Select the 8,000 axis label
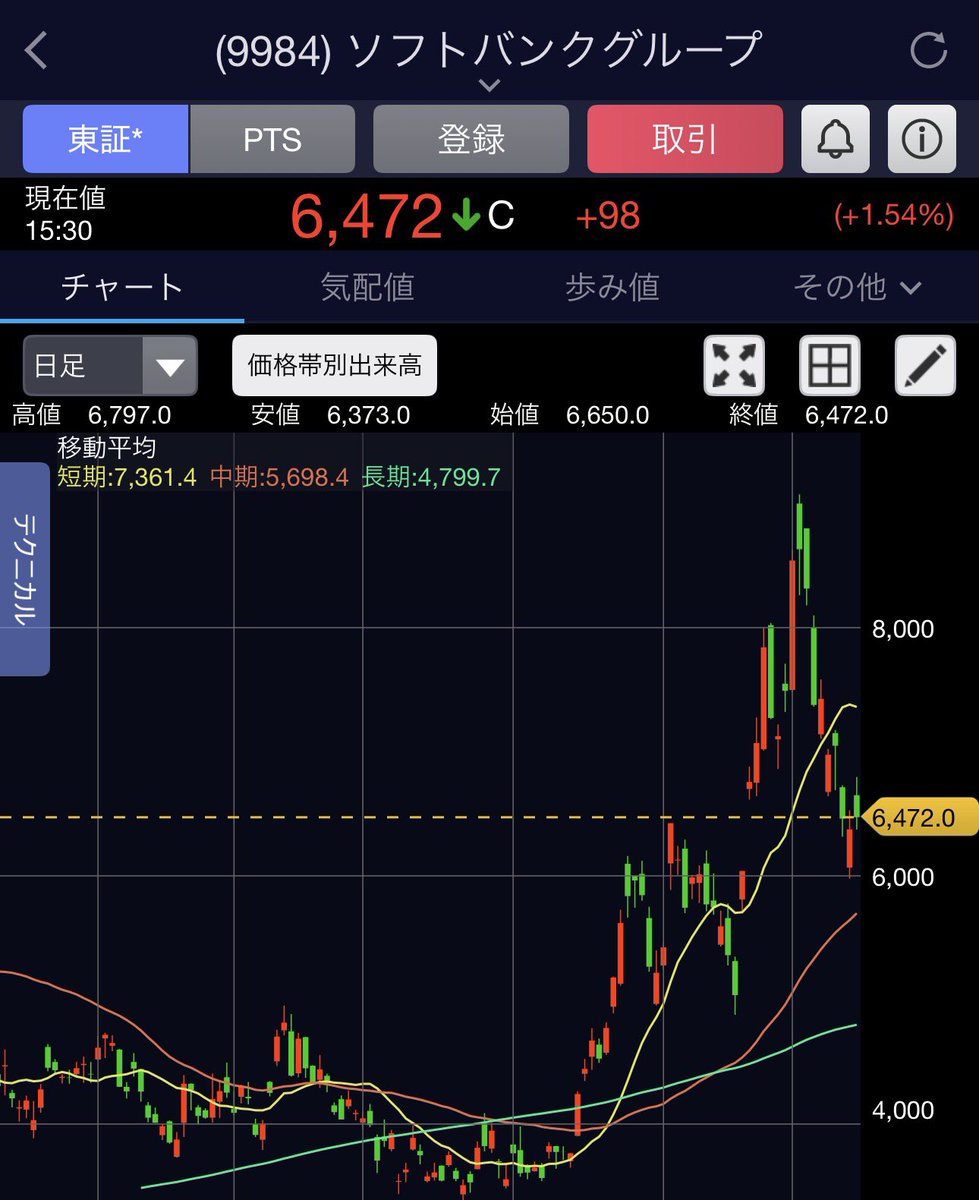Image resolution: width=979 pixels, height=1200 pixels. coord(902,629)
